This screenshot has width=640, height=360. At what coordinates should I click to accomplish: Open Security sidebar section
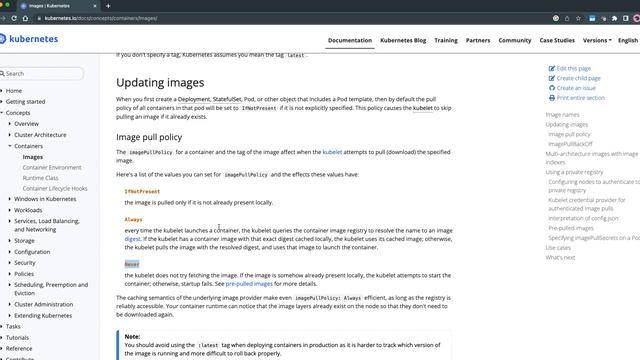[24, 263]
